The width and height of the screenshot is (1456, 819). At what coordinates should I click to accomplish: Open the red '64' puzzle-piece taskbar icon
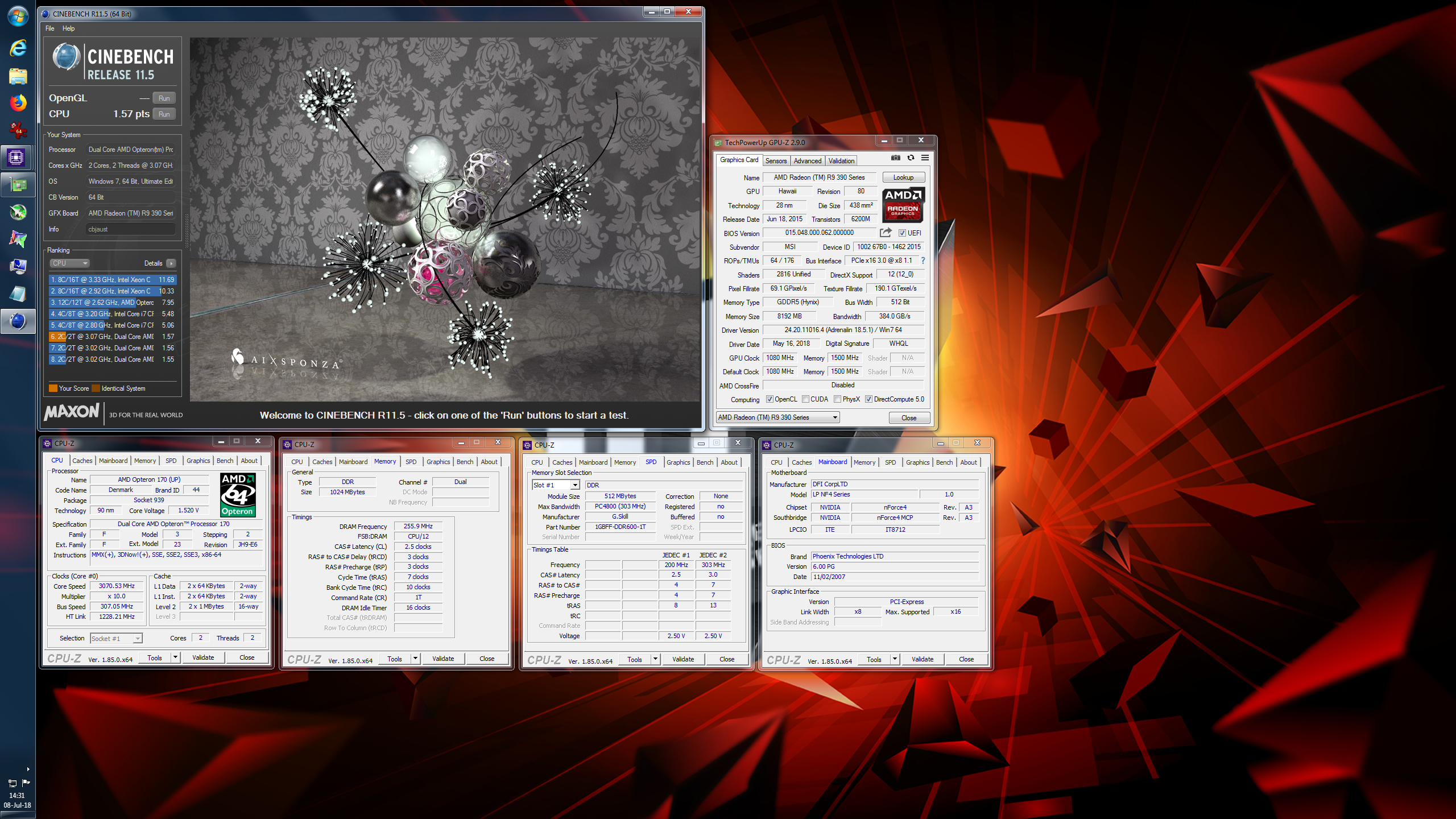[18, 130]
